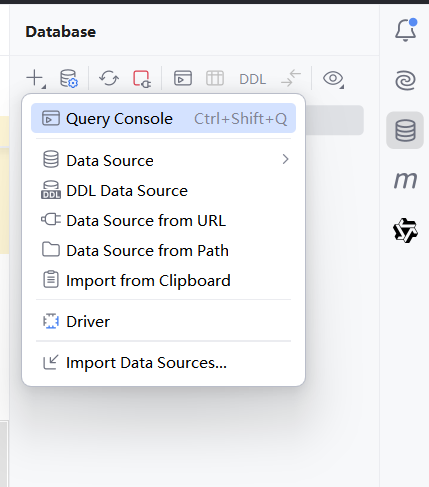
Task: Click the Jump to source arrows icon
Action: pyautogui.click(x=291, y=78)
